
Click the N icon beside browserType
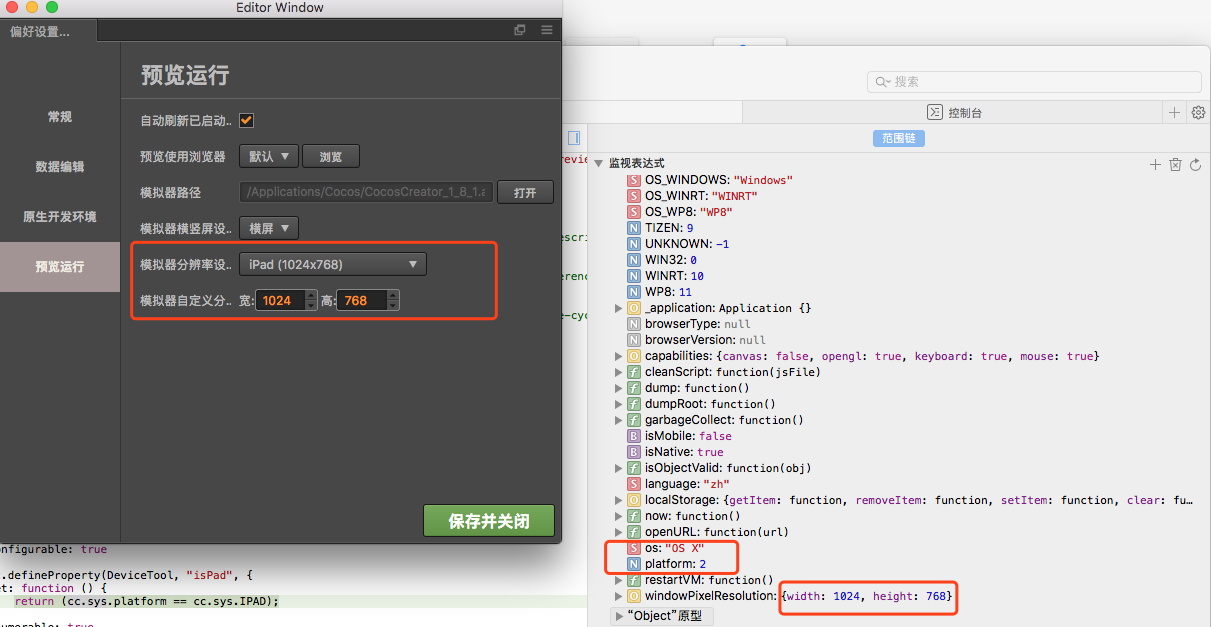634,324
